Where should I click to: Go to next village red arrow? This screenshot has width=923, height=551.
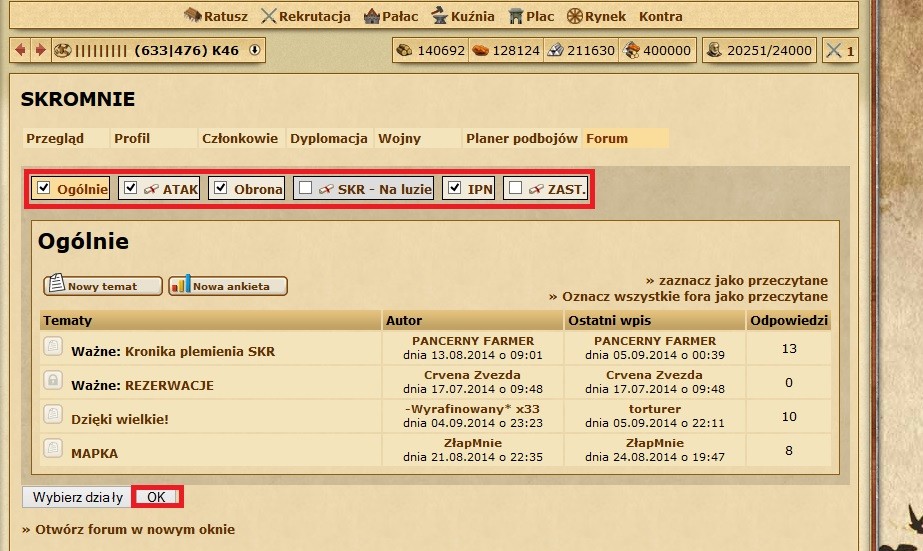40,50
